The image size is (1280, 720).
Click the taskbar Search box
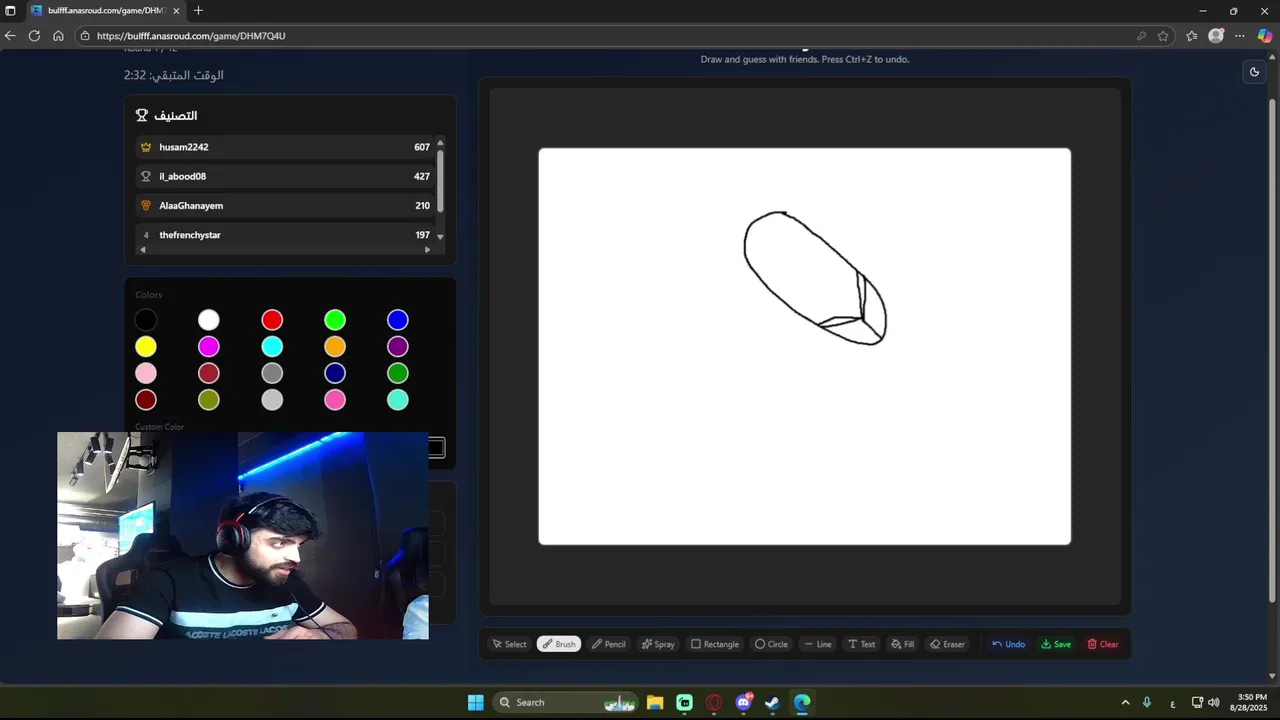pyautogui.click(x=567, y=702)
